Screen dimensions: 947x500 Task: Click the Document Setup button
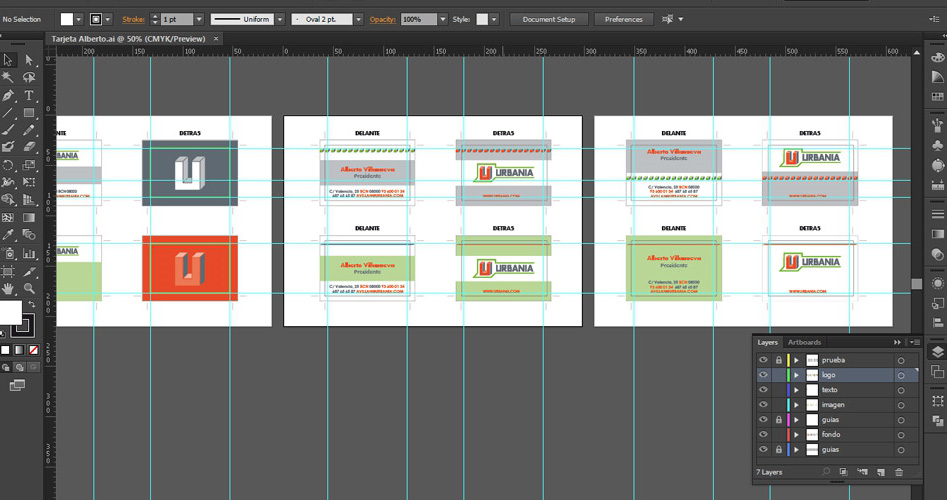(x=549, y=19)
